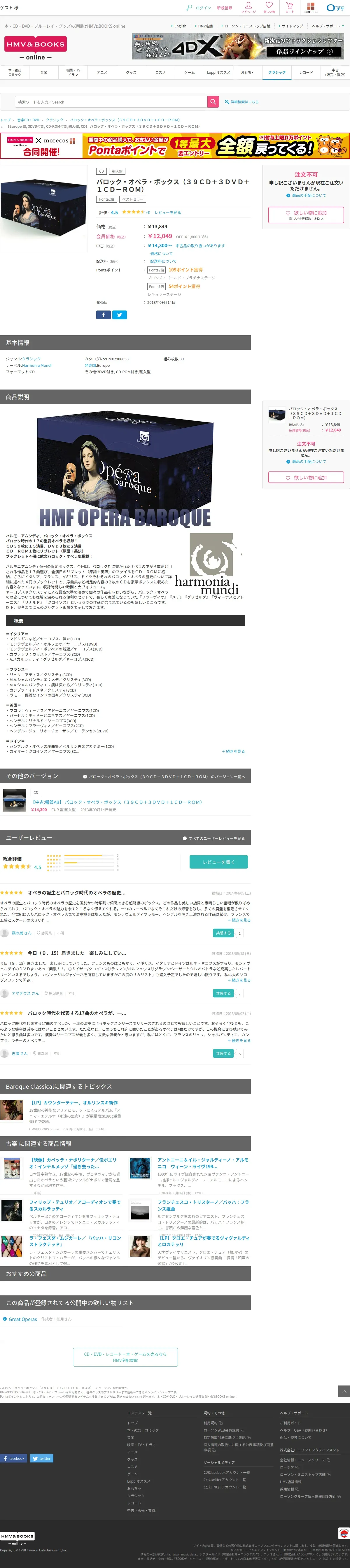Click 商品の手配について link near price
Screen dimensions: 350x1568
pyautogui.click(x=306, y=195)
